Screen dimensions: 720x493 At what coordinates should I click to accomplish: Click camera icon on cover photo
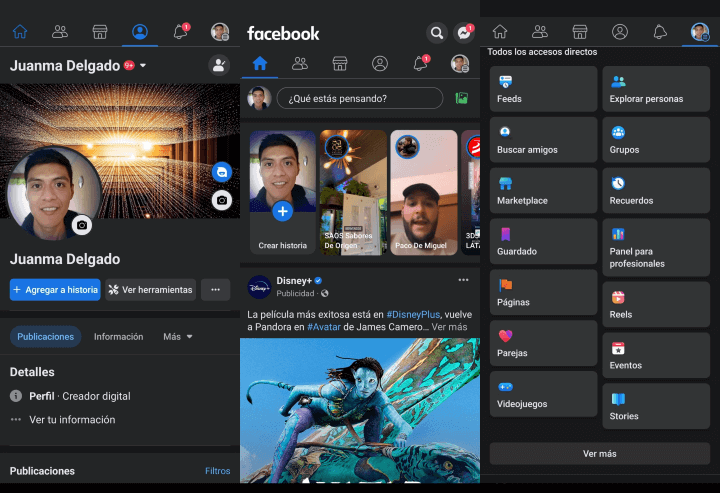point(222,200)
